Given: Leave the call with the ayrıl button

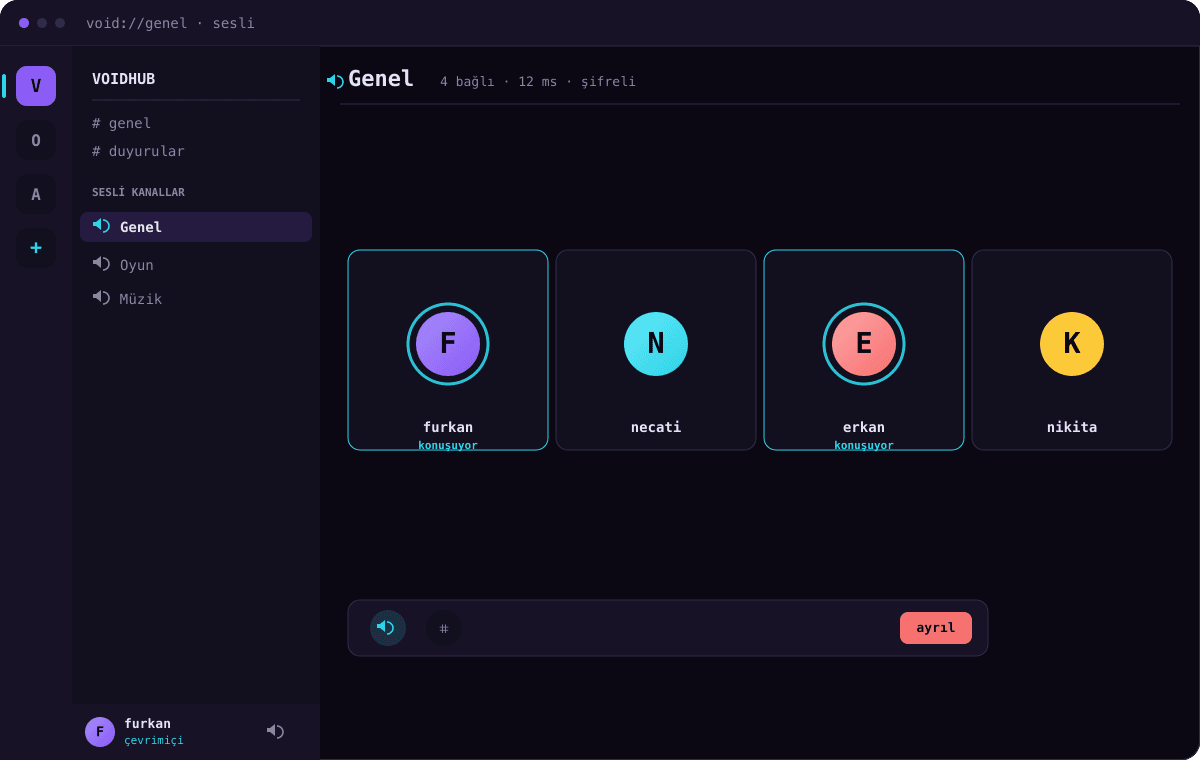Looking at the screenshot, I should [936, 628].
